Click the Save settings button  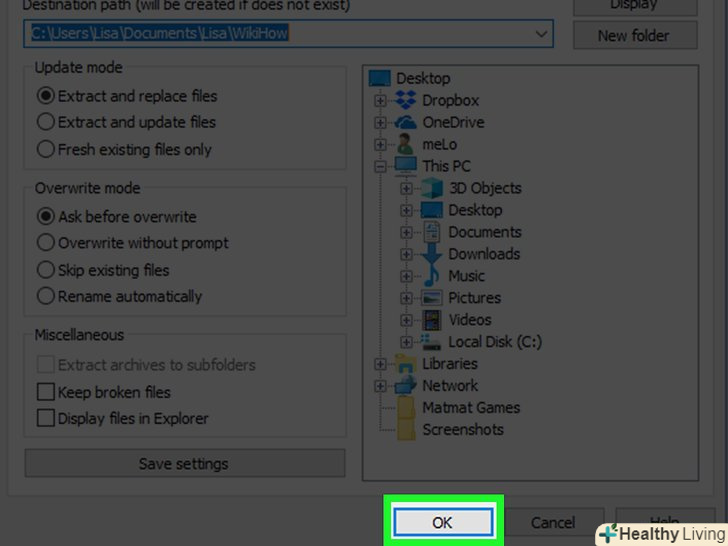(x=184, y=463)
